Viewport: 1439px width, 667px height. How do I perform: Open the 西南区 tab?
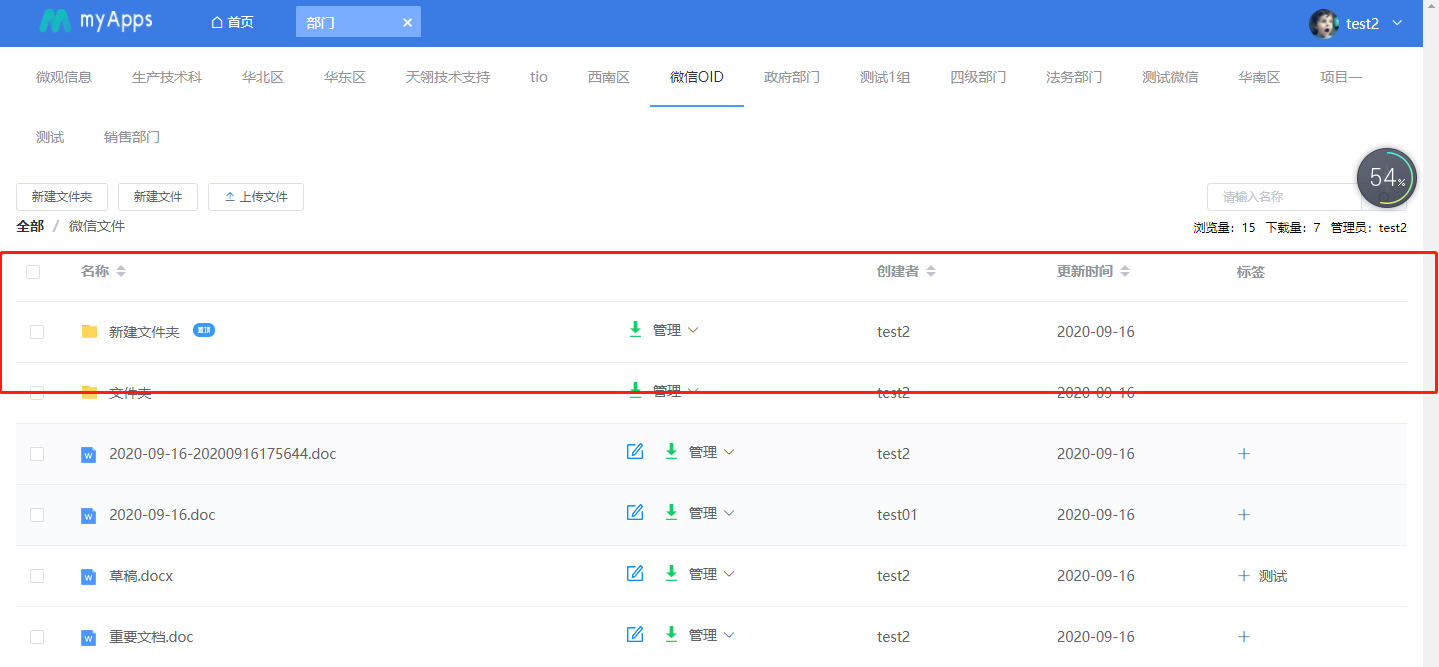(x=609, y=77)
